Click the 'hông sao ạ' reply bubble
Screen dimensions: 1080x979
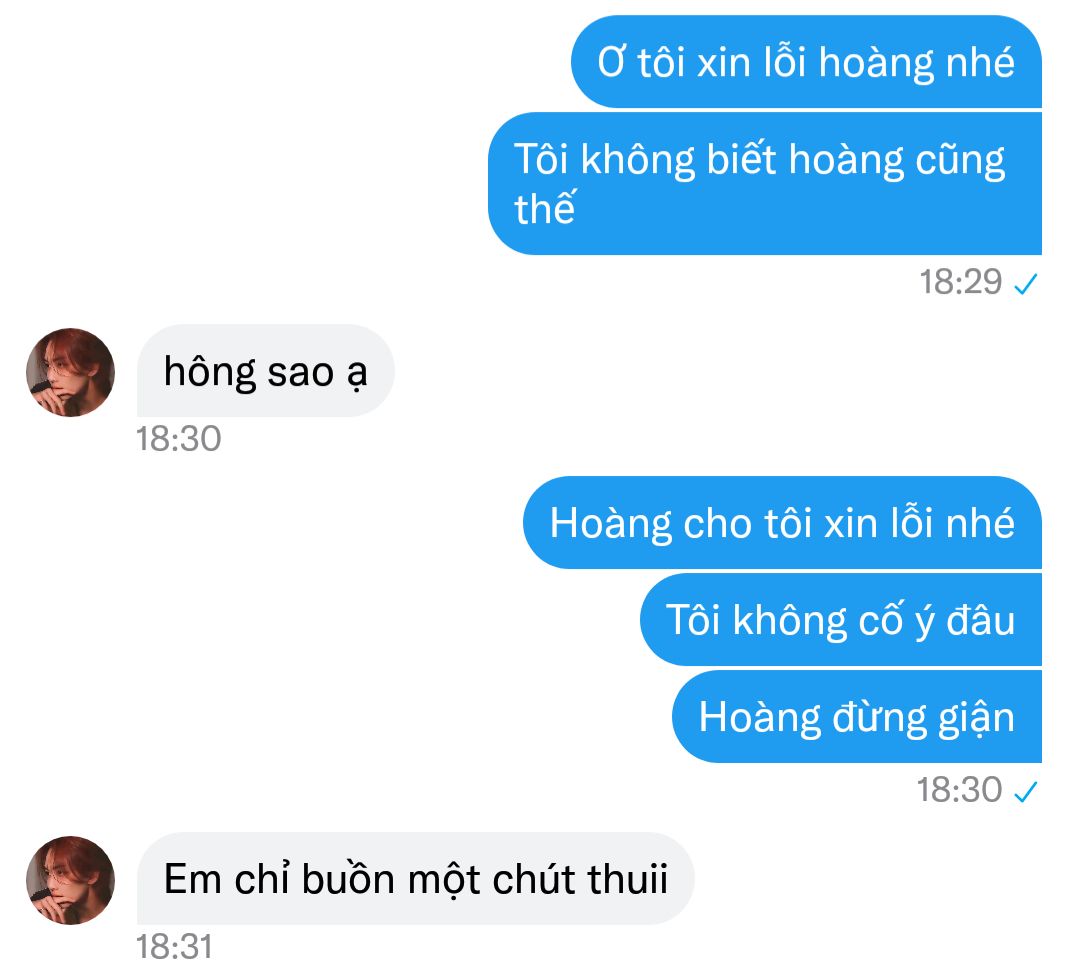[x=266, y=371]
